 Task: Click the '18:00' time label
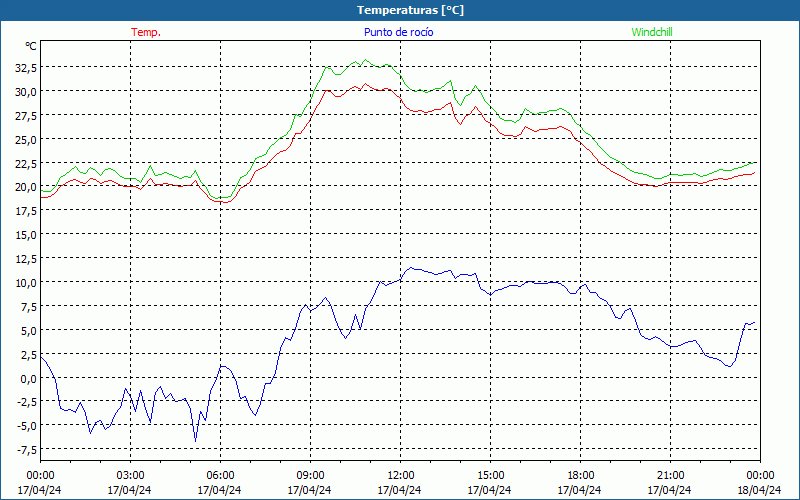tap(581, 475)
